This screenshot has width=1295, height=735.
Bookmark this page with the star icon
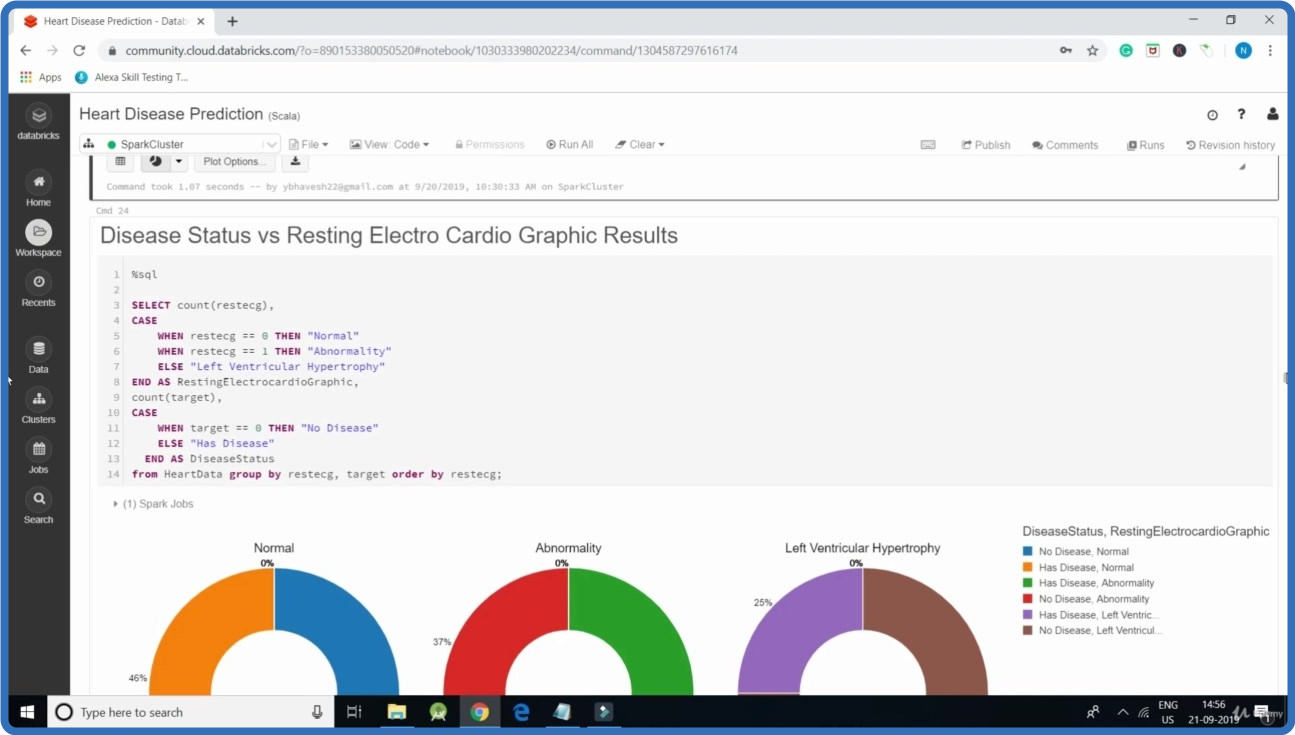coord(1093,50)
